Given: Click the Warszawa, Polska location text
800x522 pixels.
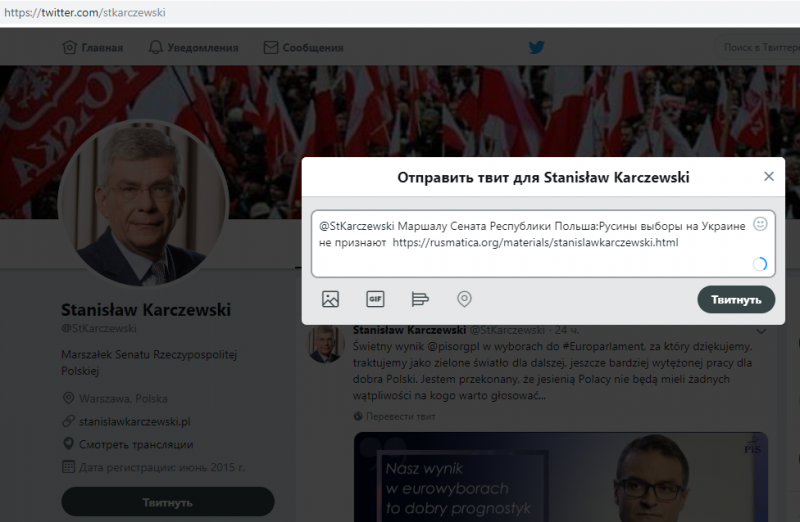Looking at the screenshot, I should pos(123,399).
